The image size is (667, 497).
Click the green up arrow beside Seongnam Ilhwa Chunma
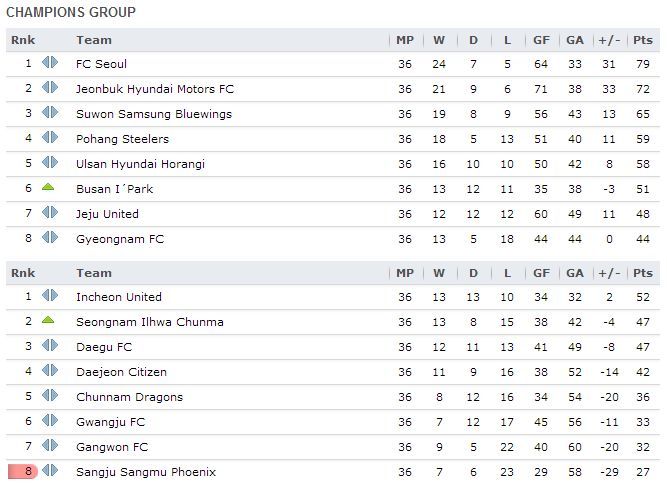tap(48, 320)
